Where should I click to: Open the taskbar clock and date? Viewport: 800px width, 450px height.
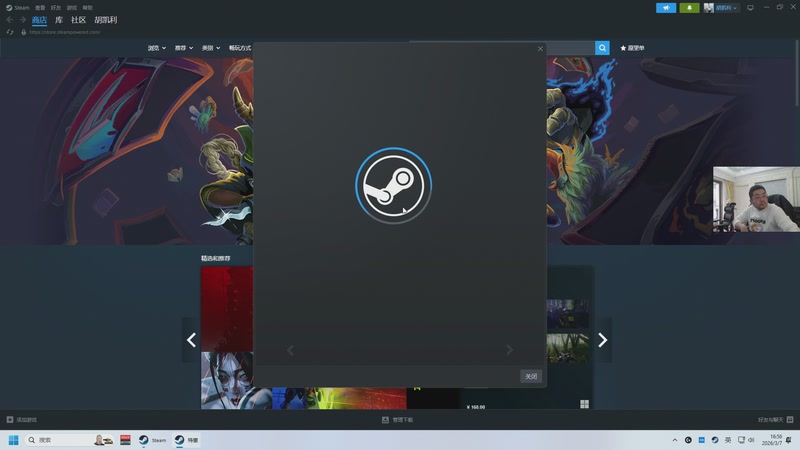point(772,440)
